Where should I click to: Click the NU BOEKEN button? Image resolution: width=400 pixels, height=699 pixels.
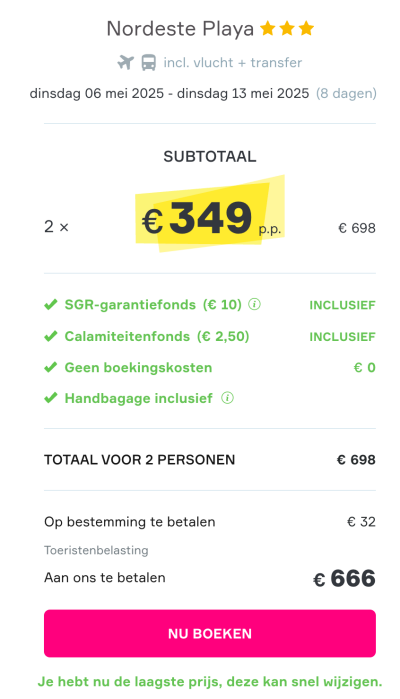pos(210,633)
